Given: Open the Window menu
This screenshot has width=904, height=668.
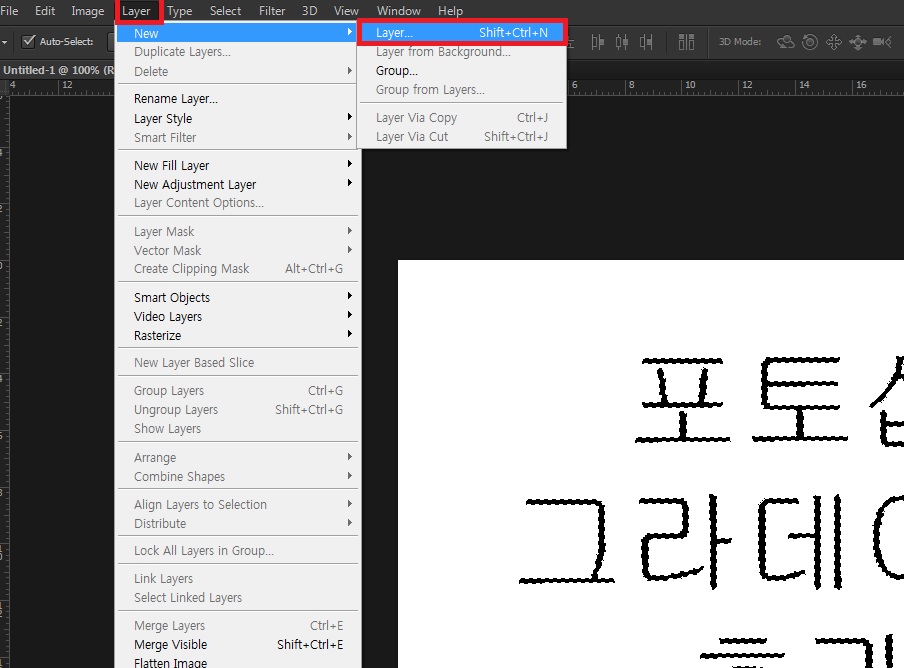Looking at the screenshot, I should (x=398, y=11).
